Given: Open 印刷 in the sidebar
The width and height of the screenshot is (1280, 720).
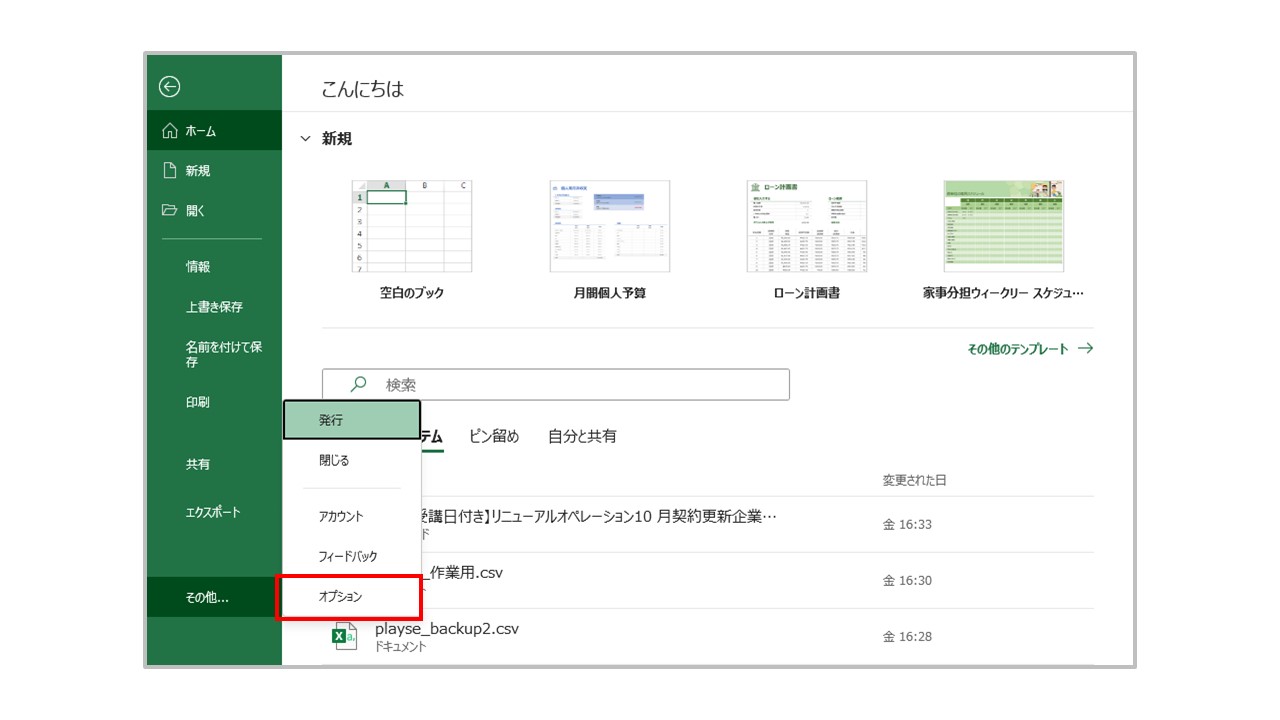Looking at the screenshot, I should point(214,403).
